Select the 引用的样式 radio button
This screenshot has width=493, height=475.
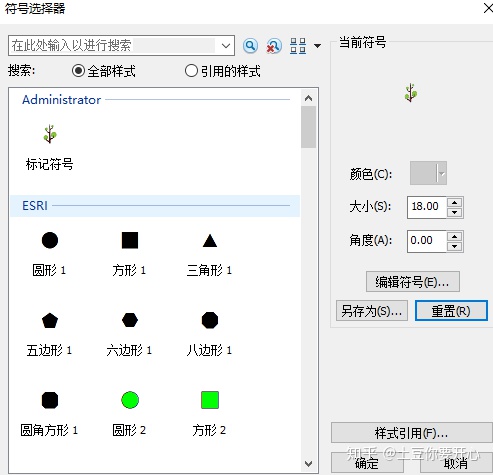191,71
